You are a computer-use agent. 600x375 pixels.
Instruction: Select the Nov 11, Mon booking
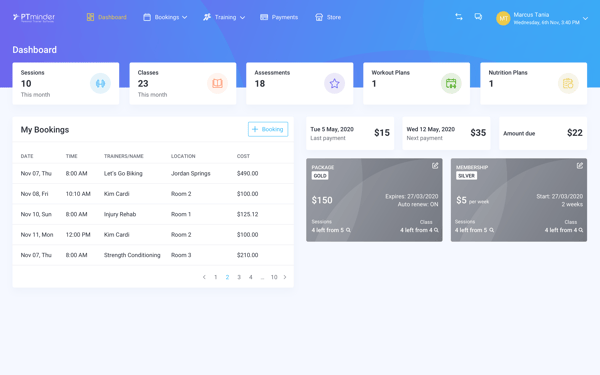(x=153, y=235)
